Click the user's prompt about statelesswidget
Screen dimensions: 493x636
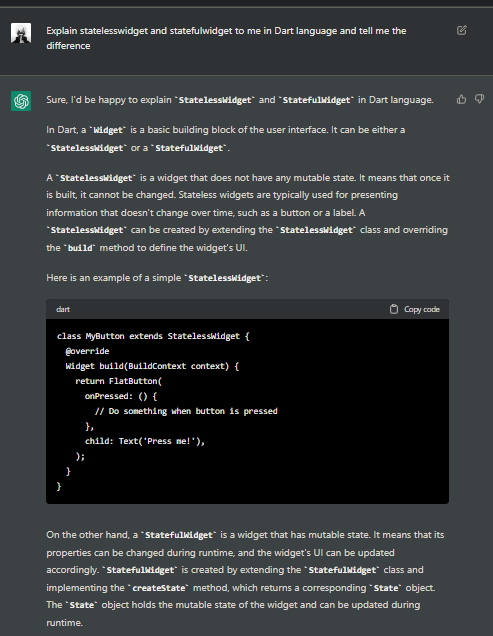226,38
